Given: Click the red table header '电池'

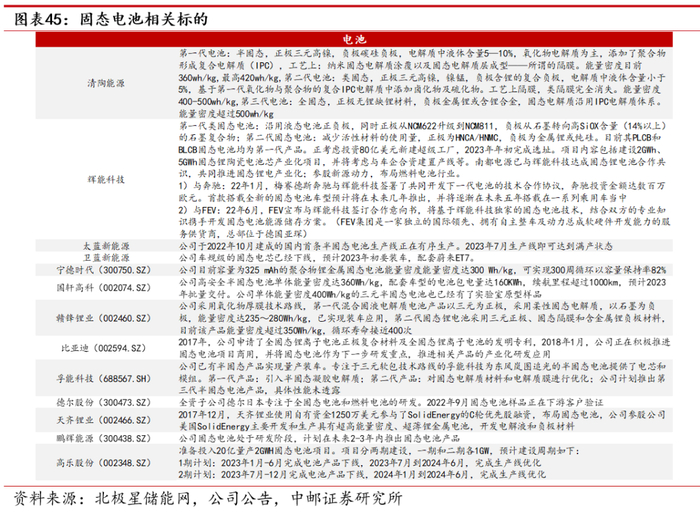Looking at the screenshot, I should 354,39.
